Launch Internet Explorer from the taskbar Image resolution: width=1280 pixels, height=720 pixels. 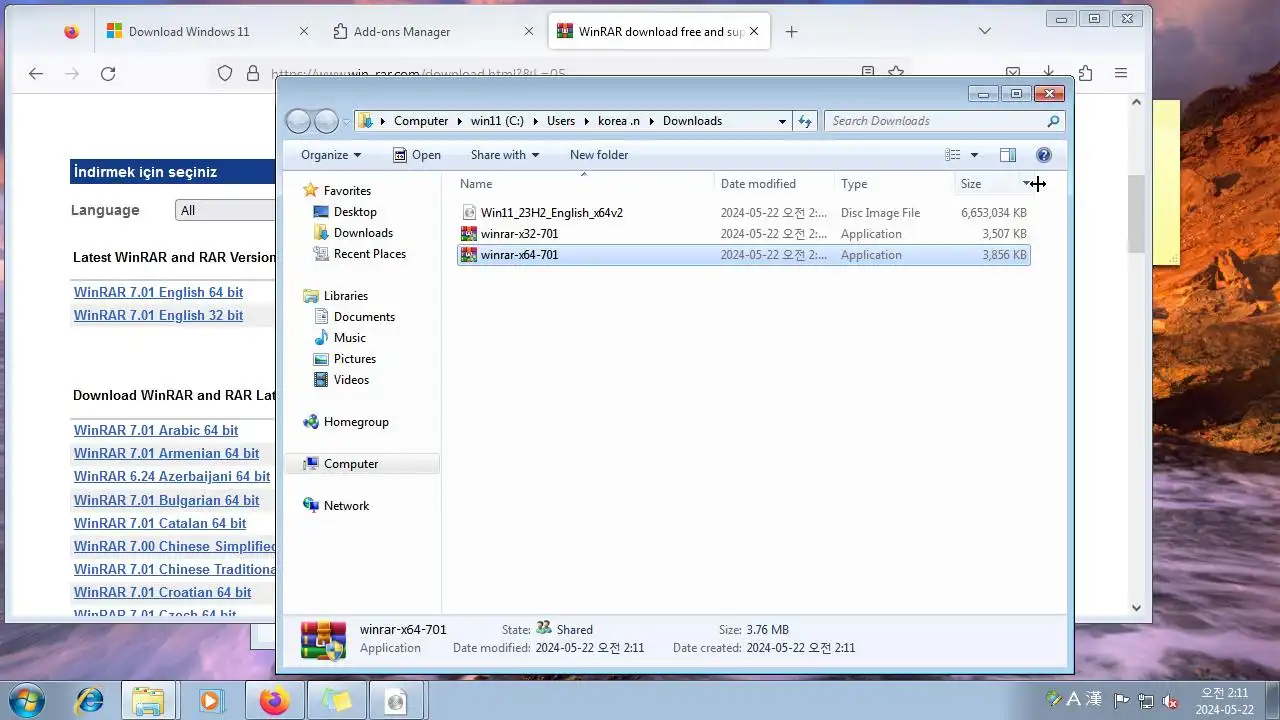(x=89, y=700)
